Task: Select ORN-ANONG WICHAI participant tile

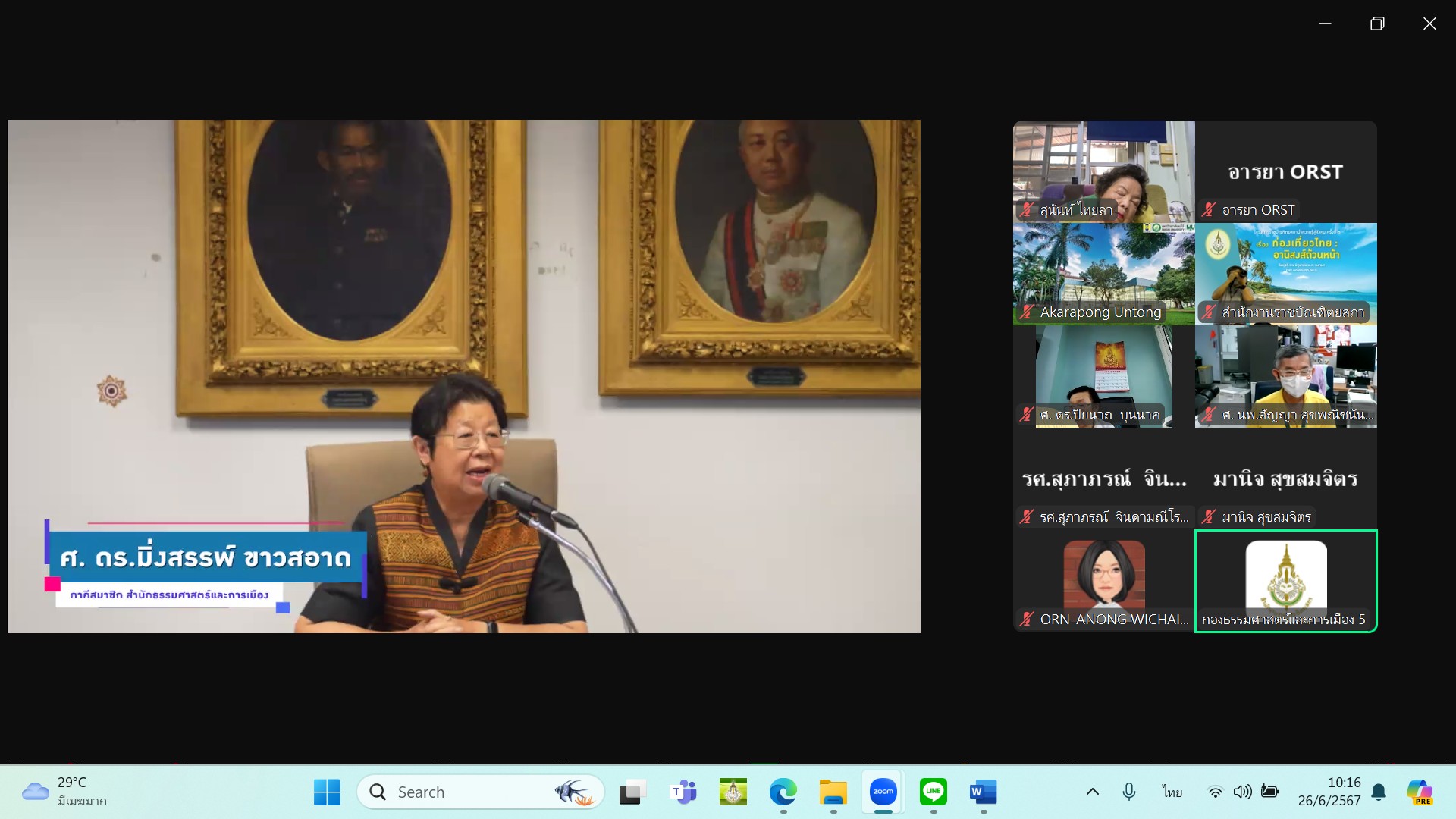Action: coord(1103,581)
